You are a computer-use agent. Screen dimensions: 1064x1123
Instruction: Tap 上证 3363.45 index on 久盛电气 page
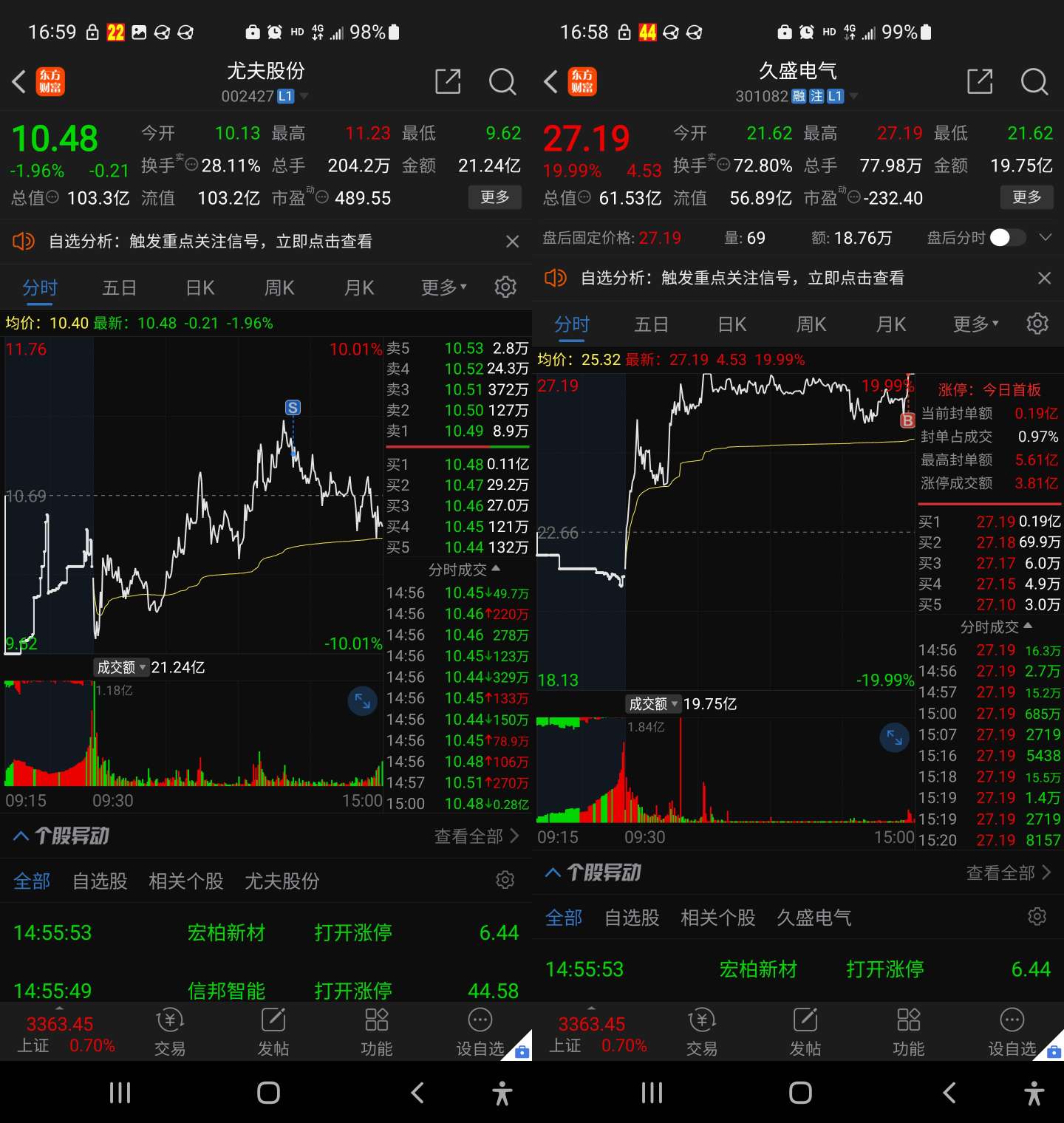pyautogui.click(x=598, y=1034)
